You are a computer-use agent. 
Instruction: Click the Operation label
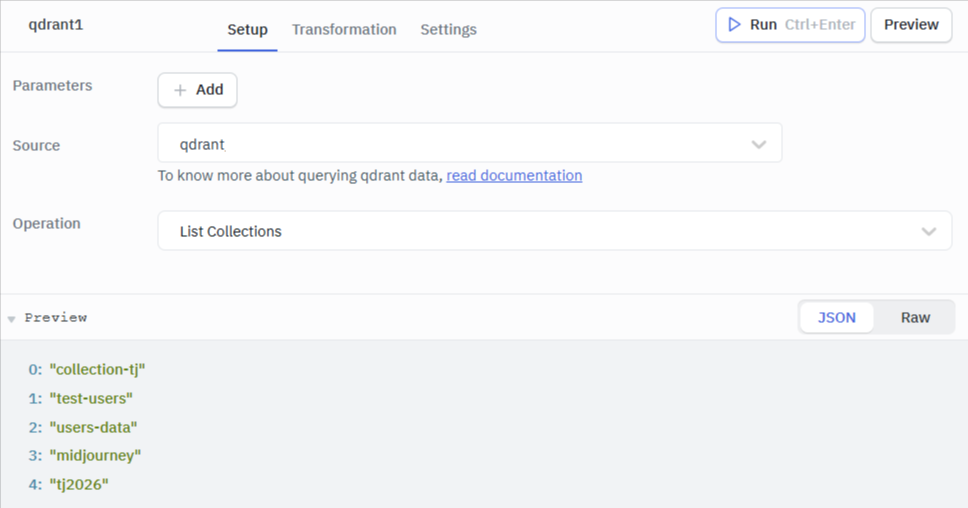tap(46, 223)
